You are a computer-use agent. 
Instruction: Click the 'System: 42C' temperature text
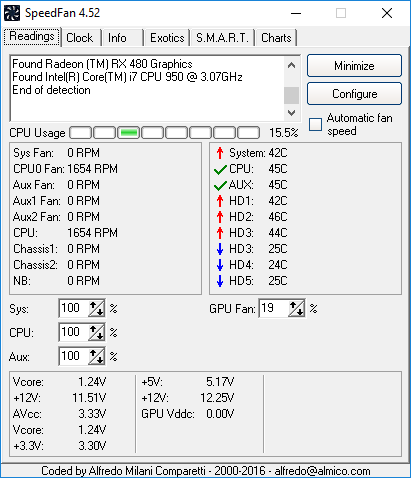click(258, 153)
